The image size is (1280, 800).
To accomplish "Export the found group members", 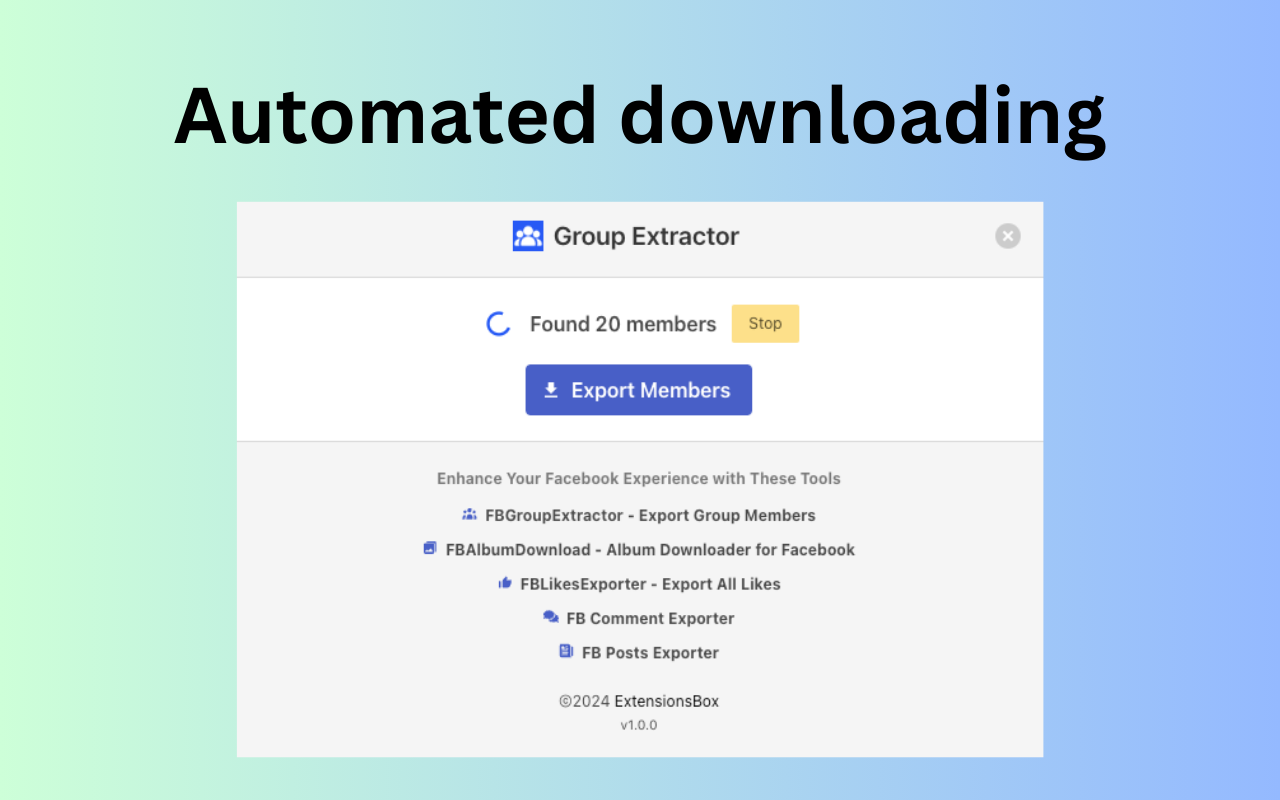I will pos(638,389).
